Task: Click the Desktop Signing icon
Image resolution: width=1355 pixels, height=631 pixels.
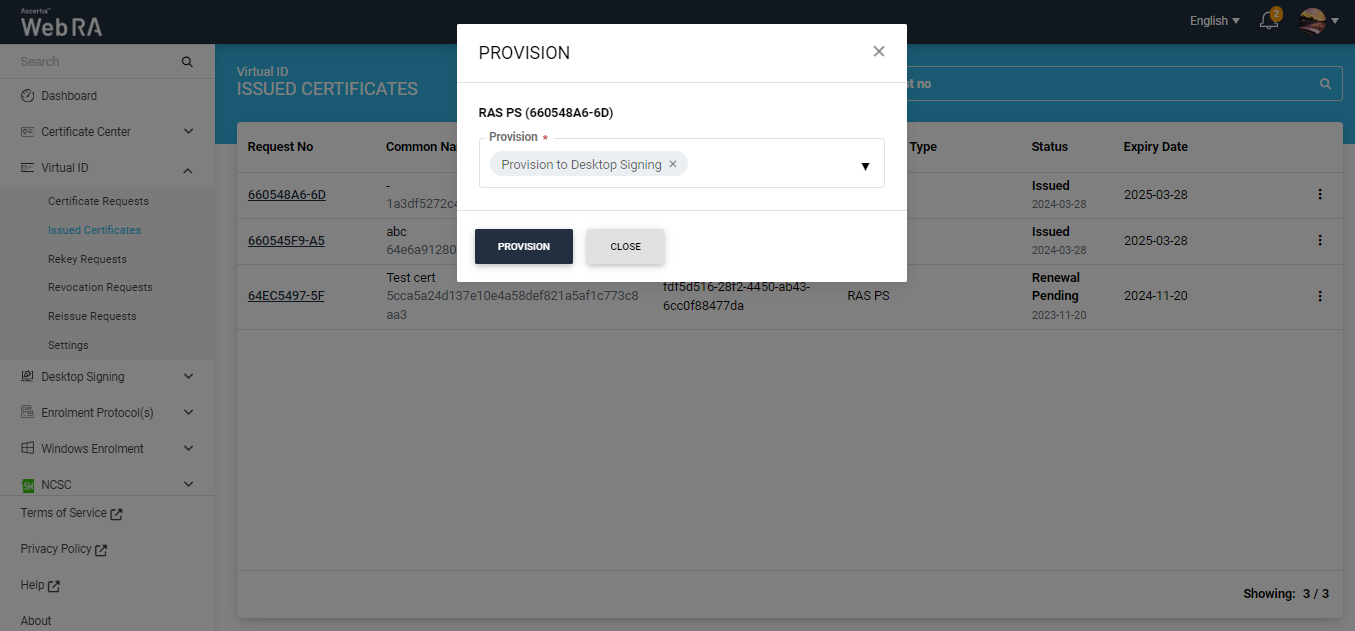Action: point(28,377)
